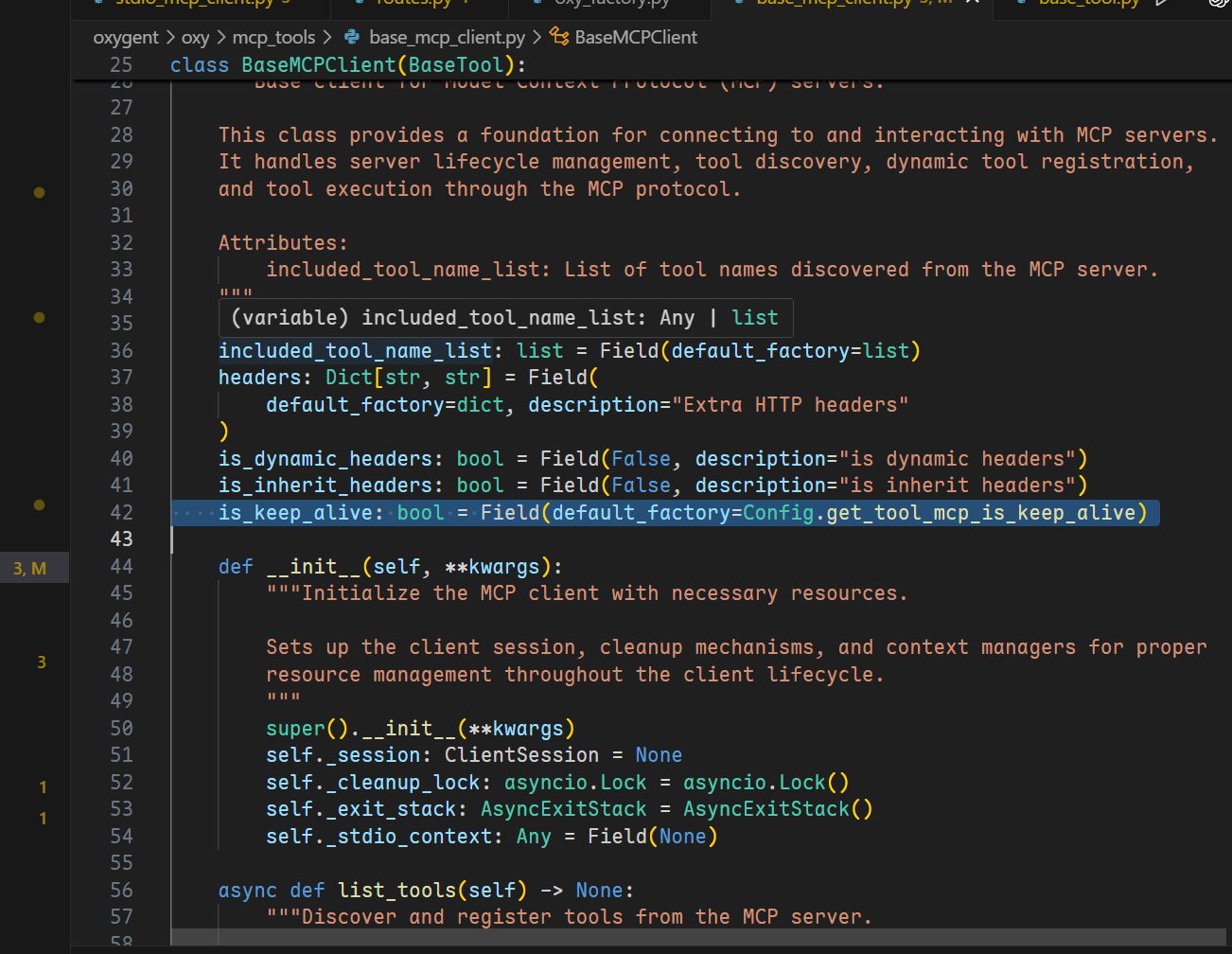
Task: Click Config on the is_keep_alive line
Action: pyautogui.click(x=778, y=512)
